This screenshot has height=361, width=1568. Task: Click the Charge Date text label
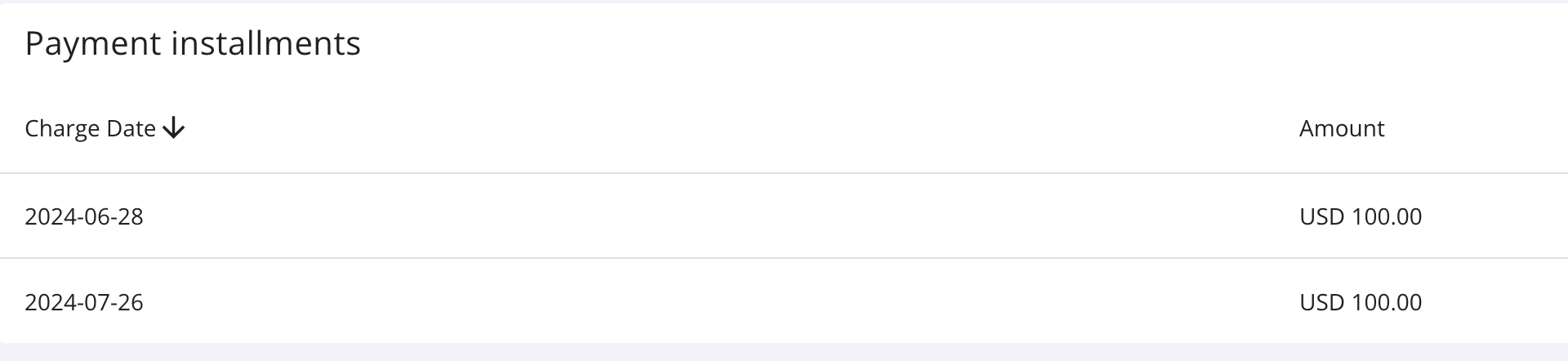tap(90, 128)
